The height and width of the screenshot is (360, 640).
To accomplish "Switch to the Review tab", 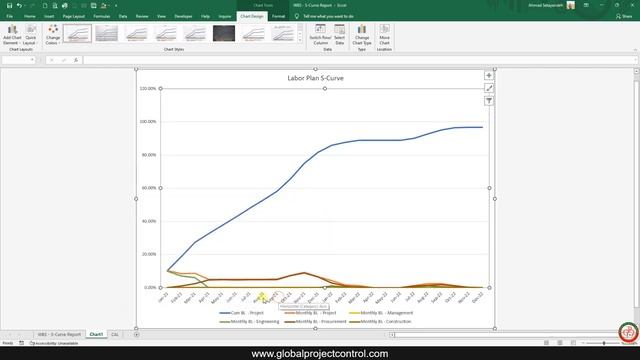I will pyautogui.click(x=142, y=16).
